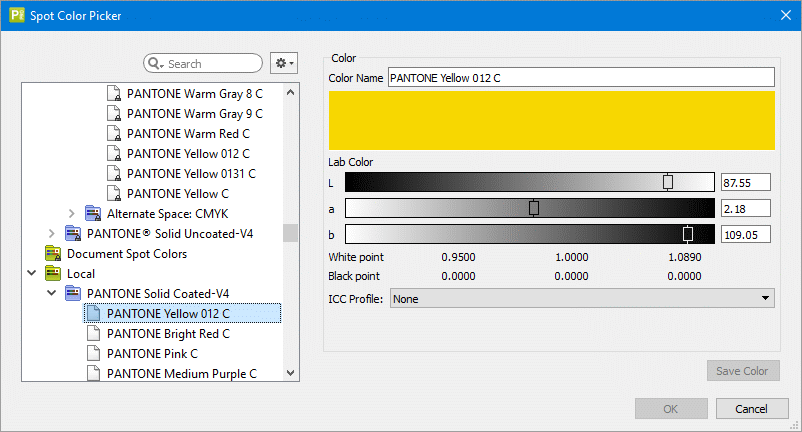Click the Save Color button

point(743,371)
